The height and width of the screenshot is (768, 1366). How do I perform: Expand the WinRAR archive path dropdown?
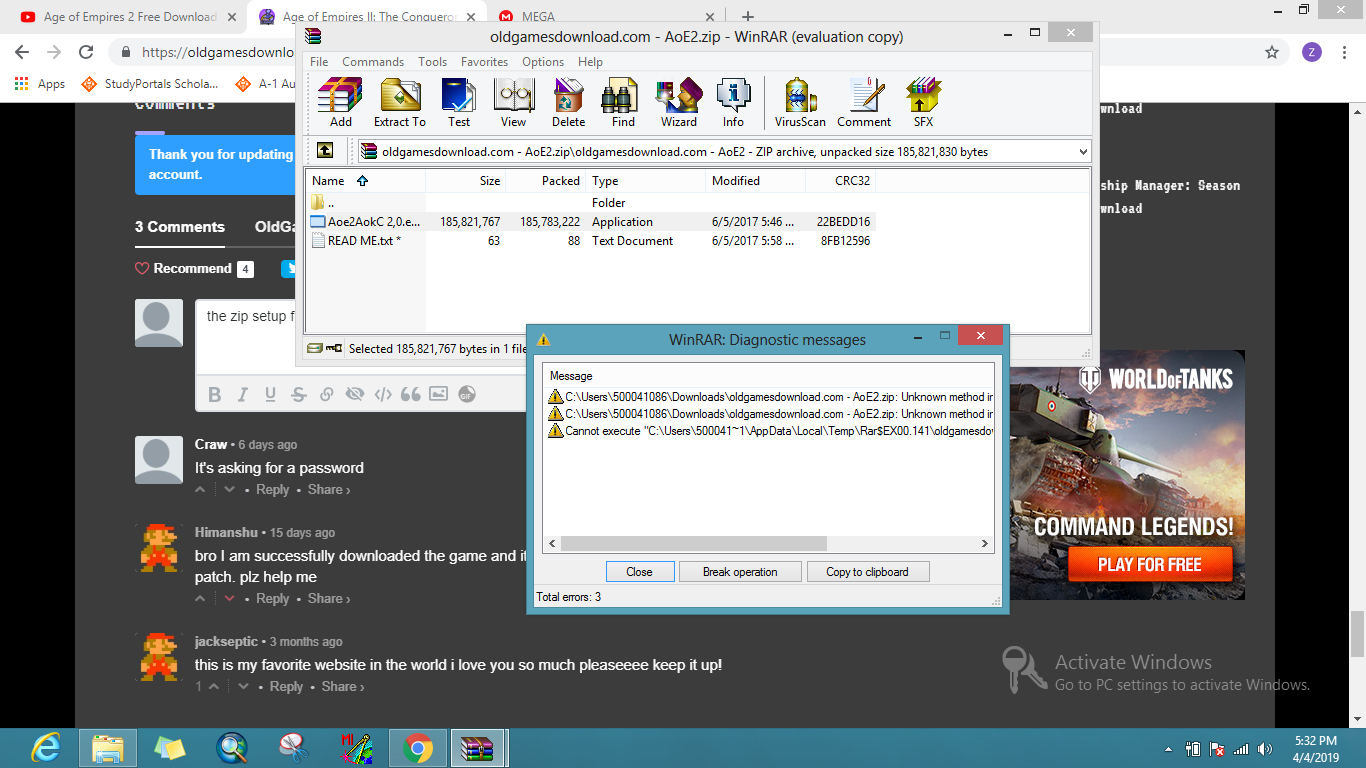[x=1083, y=152]
